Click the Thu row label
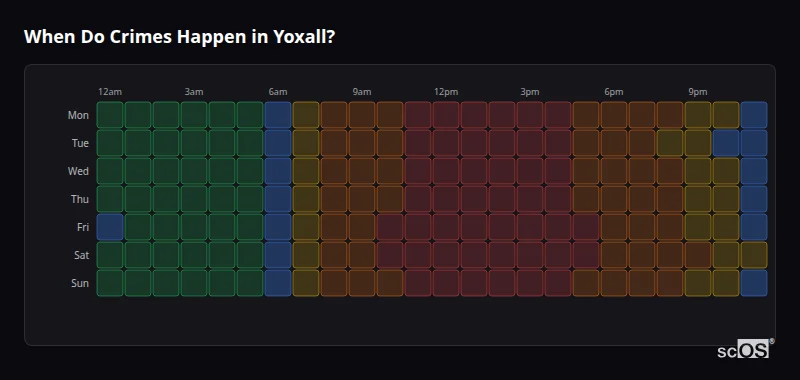The width and height of the screenshot is (800, 380). pos(80,199)
